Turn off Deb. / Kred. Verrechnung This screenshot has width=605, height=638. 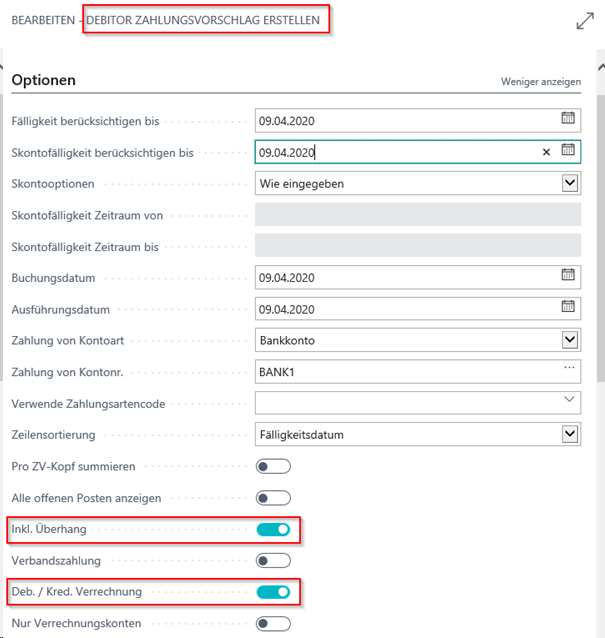273,592
